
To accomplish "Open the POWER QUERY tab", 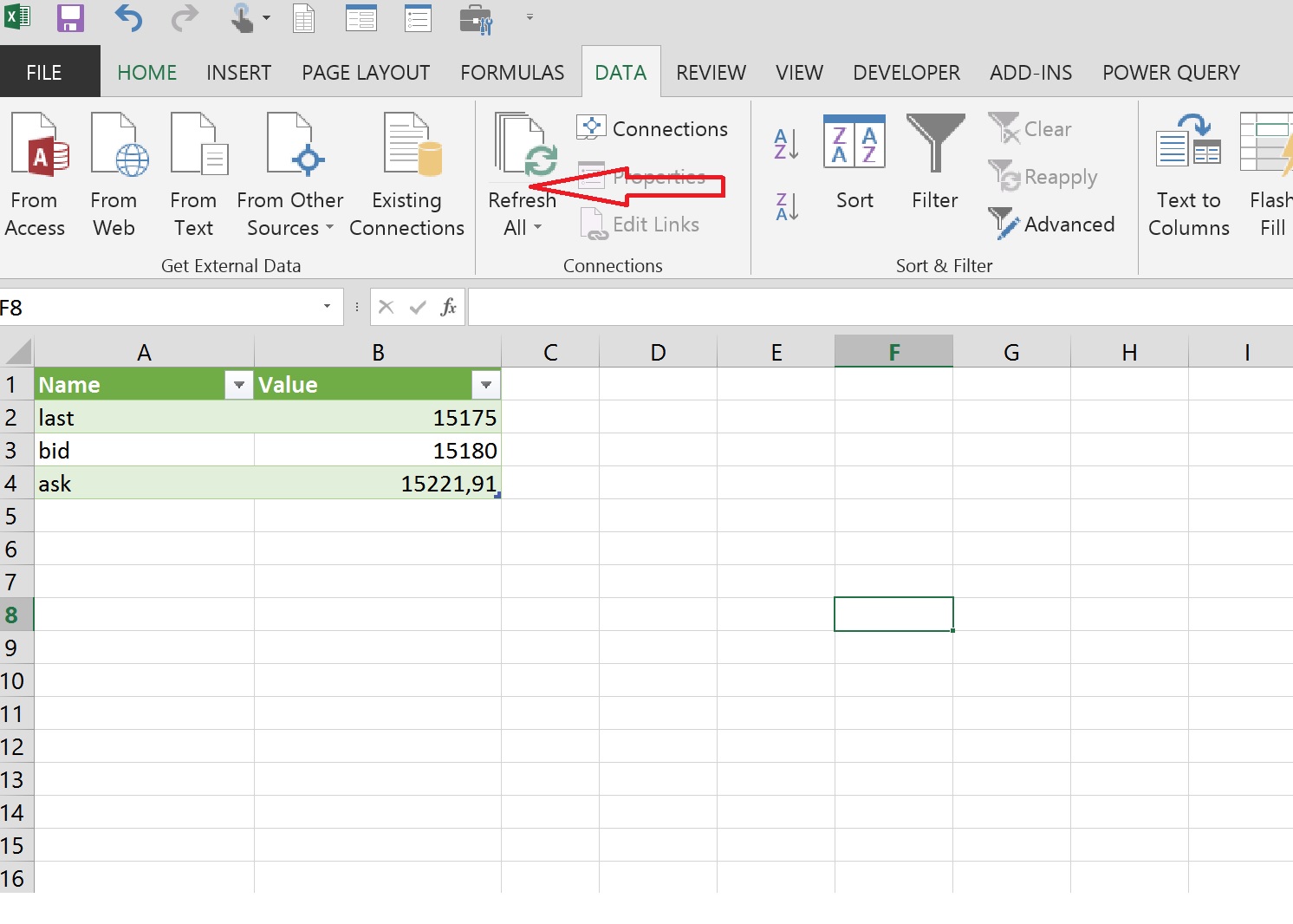I will click(1171, 73).
